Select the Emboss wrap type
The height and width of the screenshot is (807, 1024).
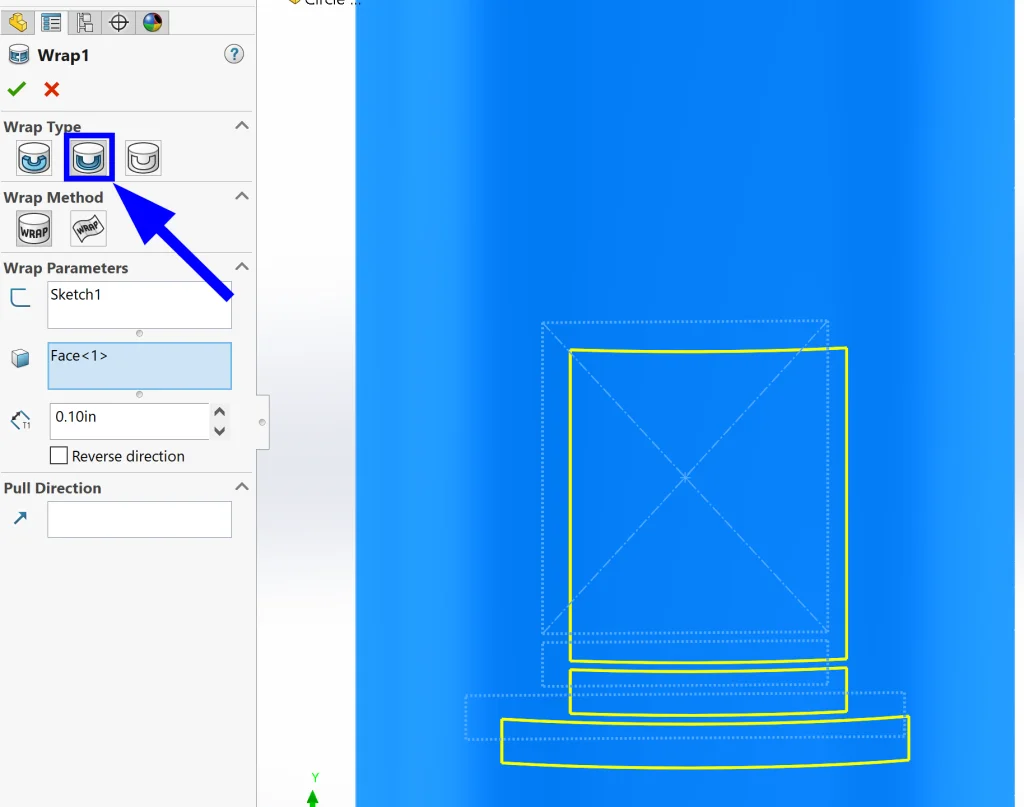click(34, 158)
